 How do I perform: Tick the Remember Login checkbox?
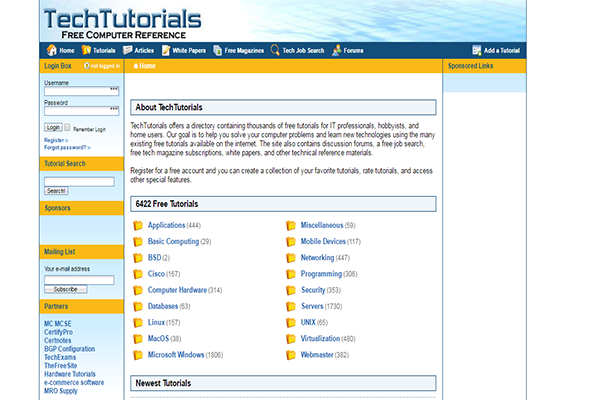(x=67, y=127)
